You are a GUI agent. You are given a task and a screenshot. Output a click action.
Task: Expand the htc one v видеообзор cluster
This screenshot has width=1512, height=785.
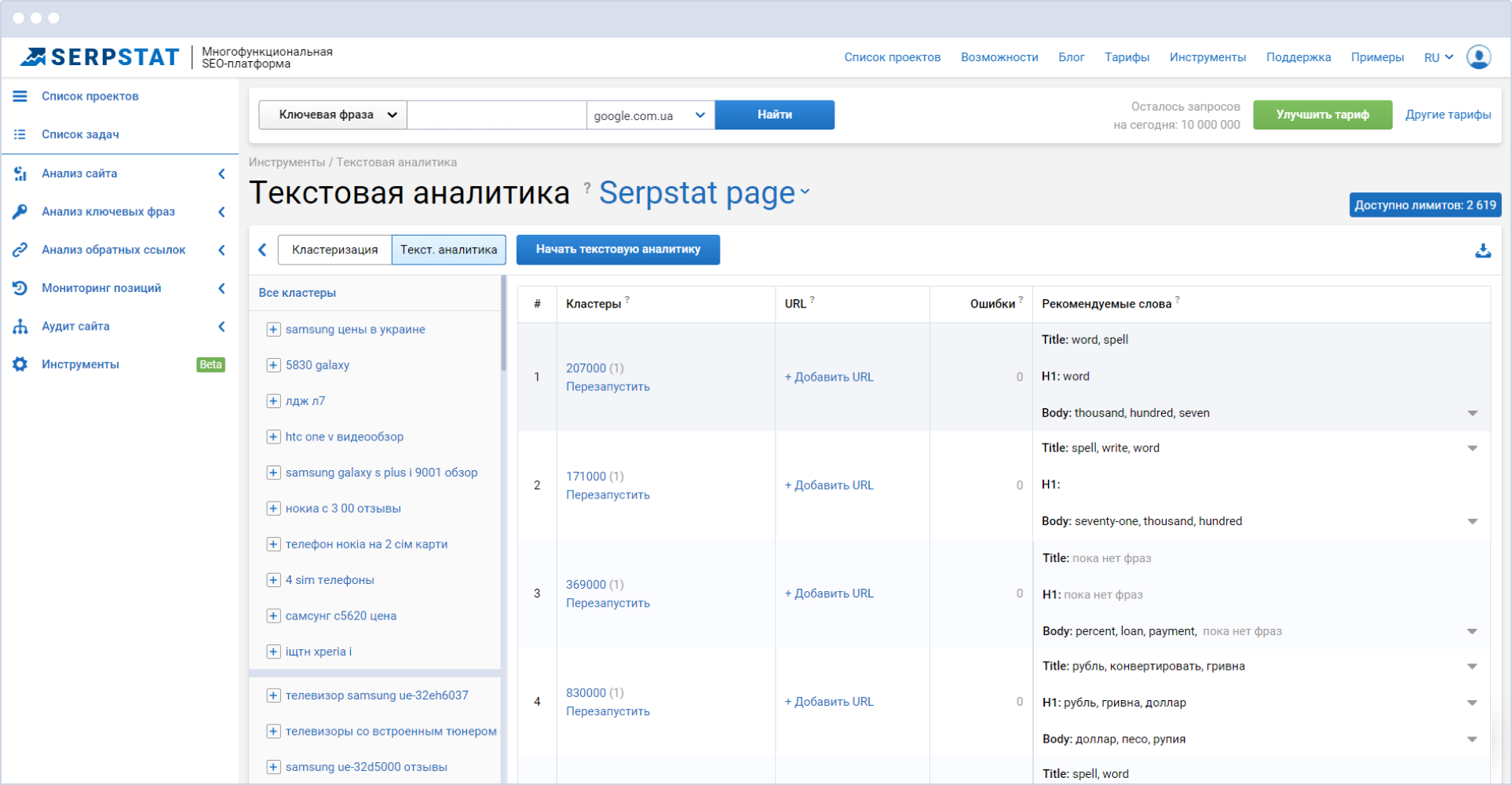click(273, 436)
